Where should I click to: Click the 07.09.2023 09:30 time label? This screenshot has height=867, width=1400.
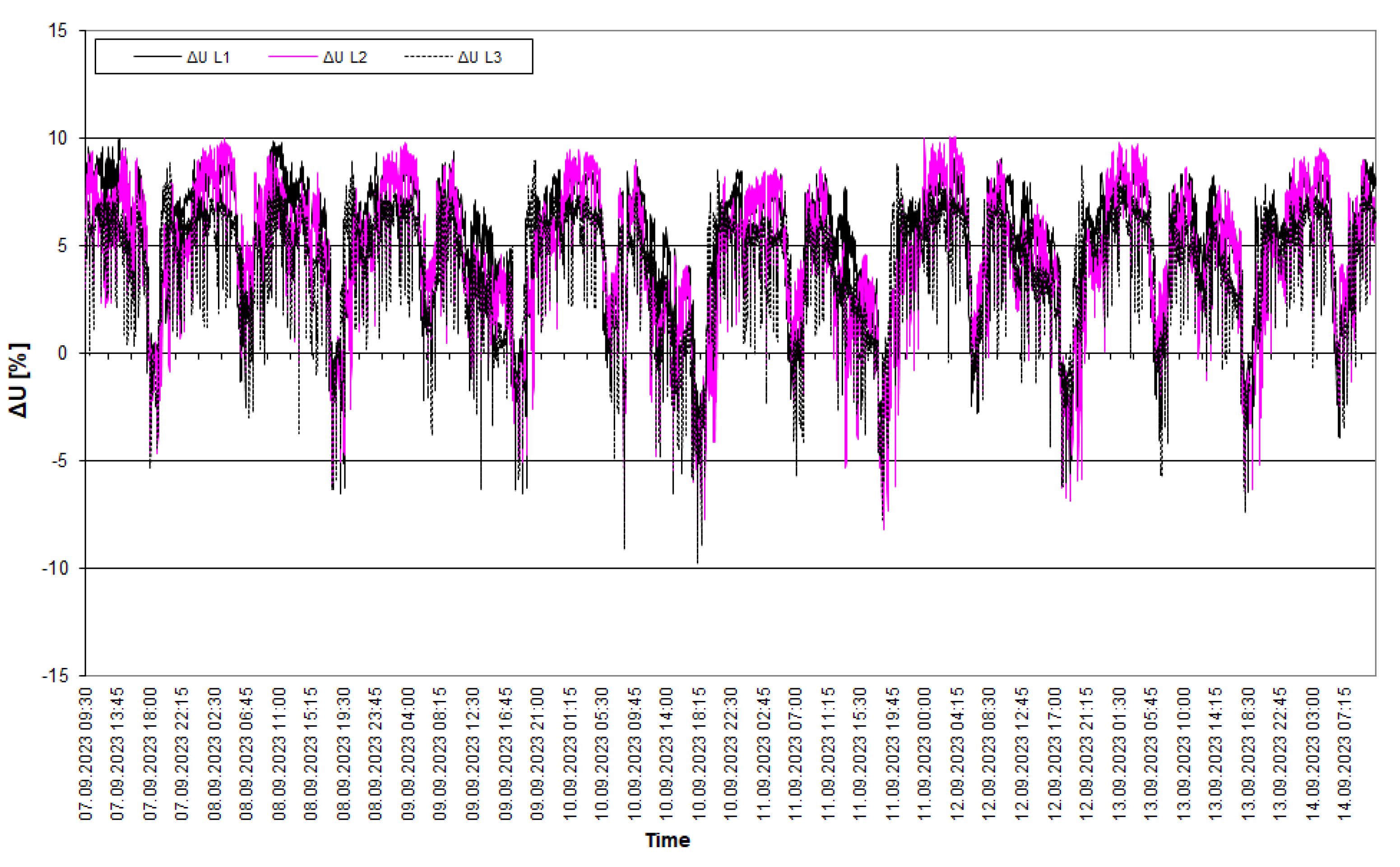point(85,754)
